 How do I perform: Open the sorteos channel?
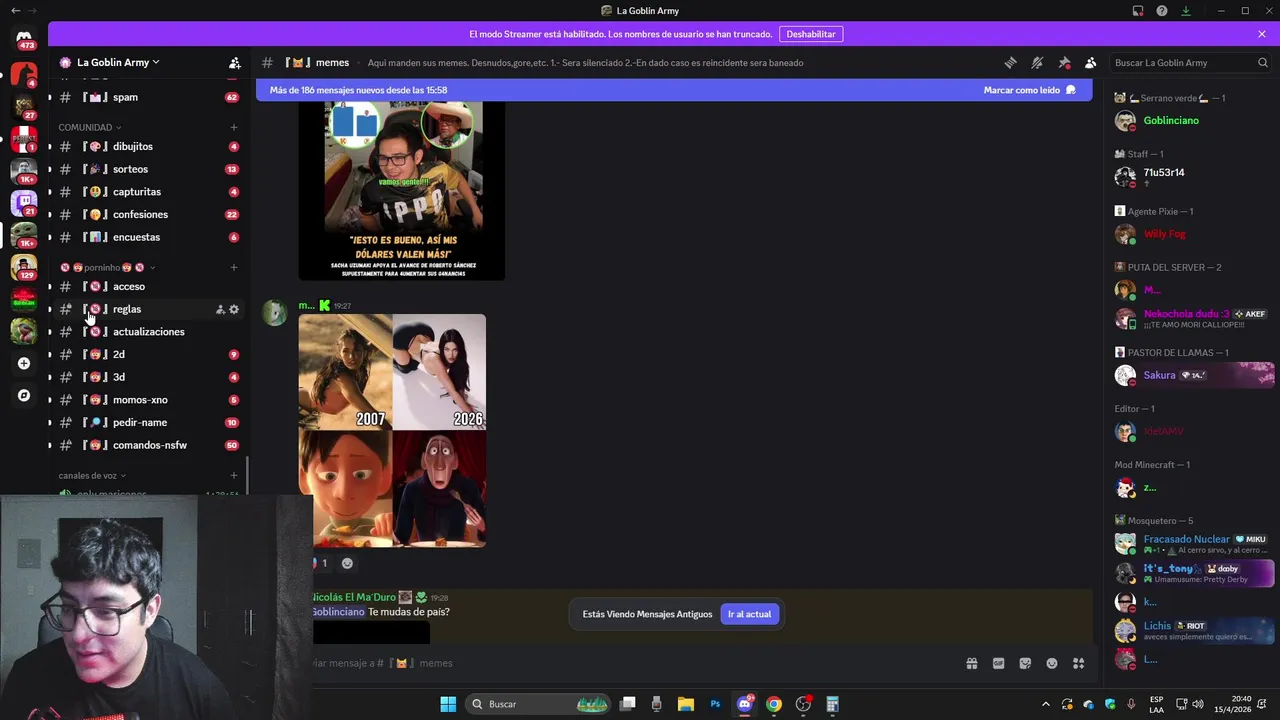click(x=148, y=169)
